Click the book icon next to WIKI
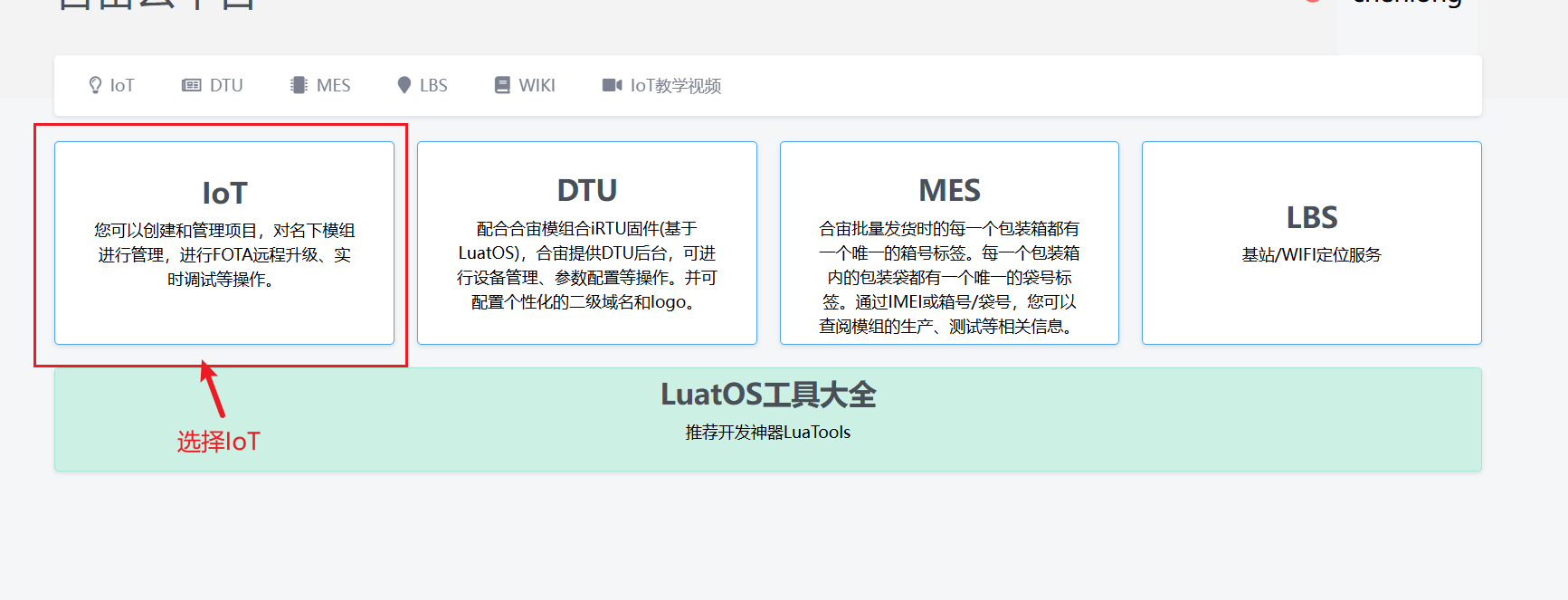The width and height of the screenshot is (1568, 600). click(x=502, y=85)
